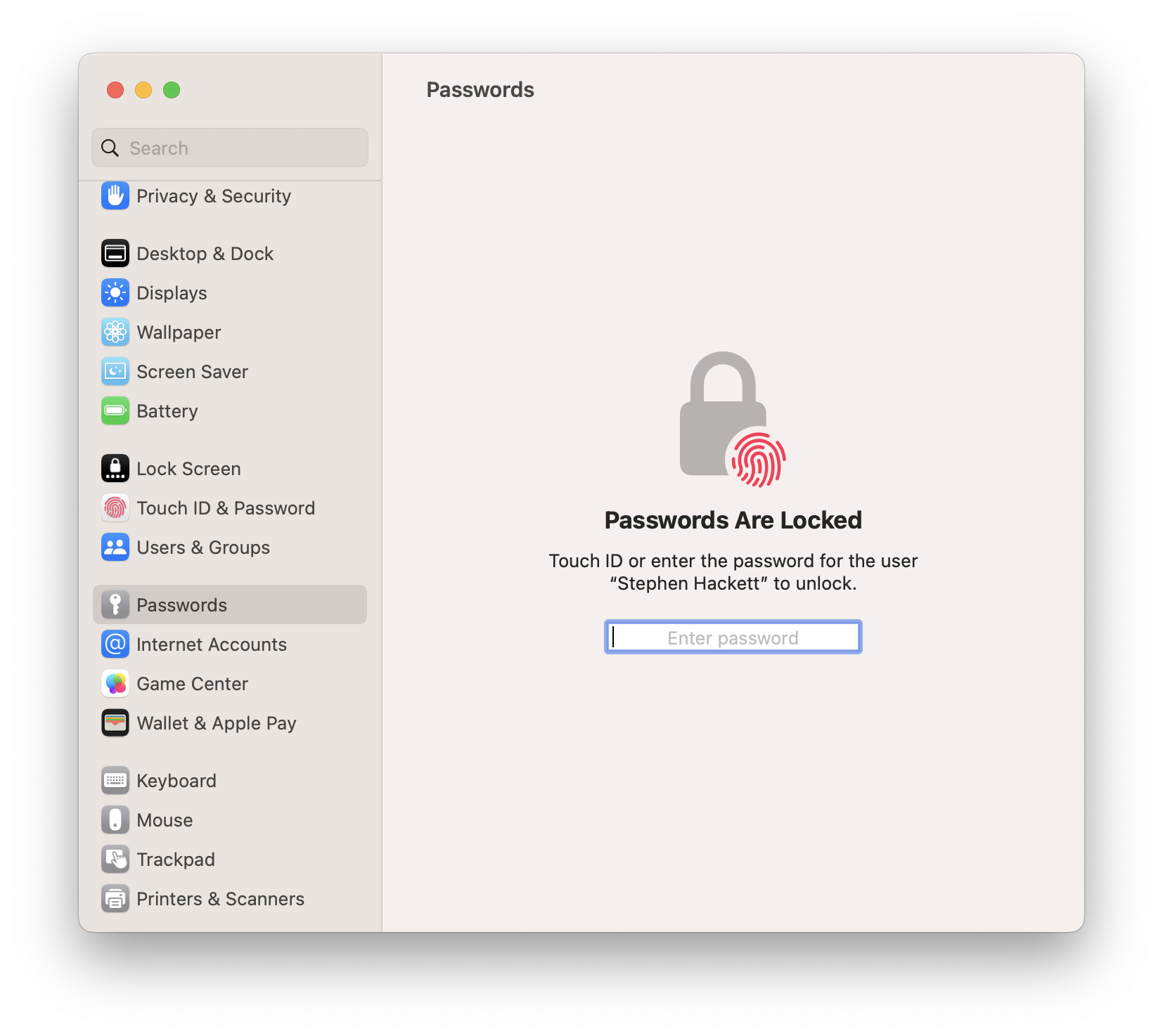This screenshot has height=1036, width=1163.
Task: Click the Game Center bubbles icon
Action: pyautogui.click(x=115, y=684)
